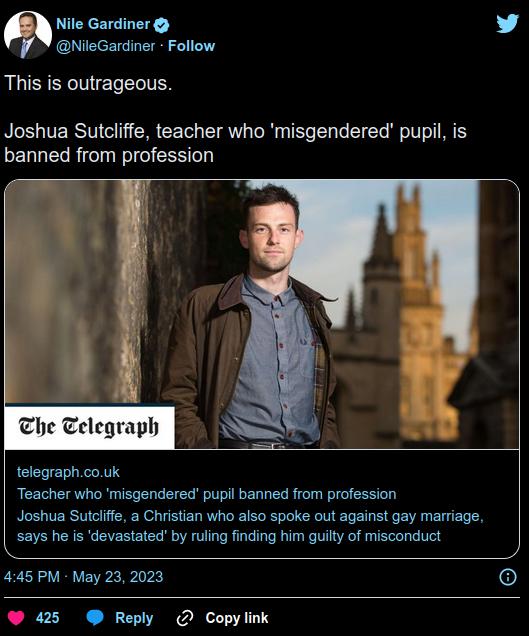The height and width of the screenshot is (636, 529).
Task: Open the Telegraph article preview image
Action: (262, 314)
